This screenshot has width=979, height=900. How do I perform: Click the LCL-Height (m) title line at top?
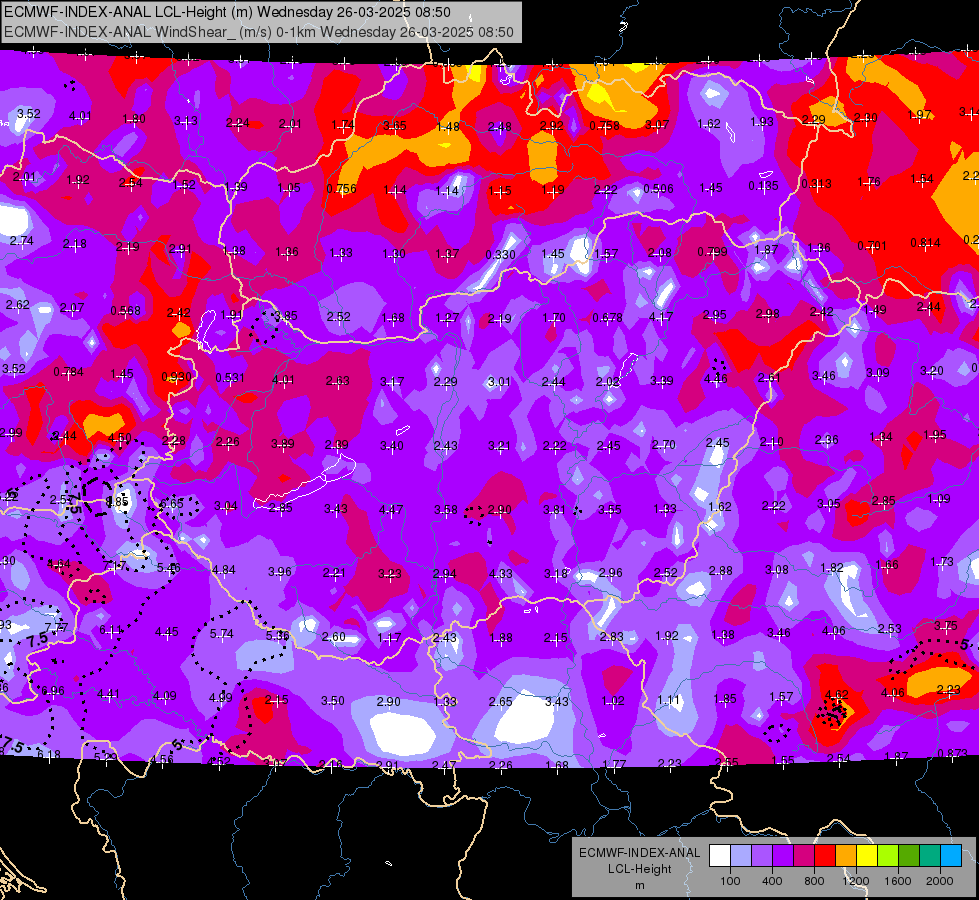227,12
